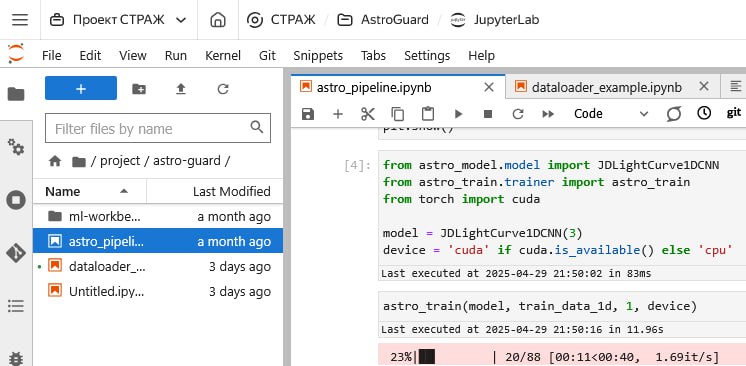Open the Kernel menu
The width and height of the screenshot is (746, 366).
(x=223, y=56)
